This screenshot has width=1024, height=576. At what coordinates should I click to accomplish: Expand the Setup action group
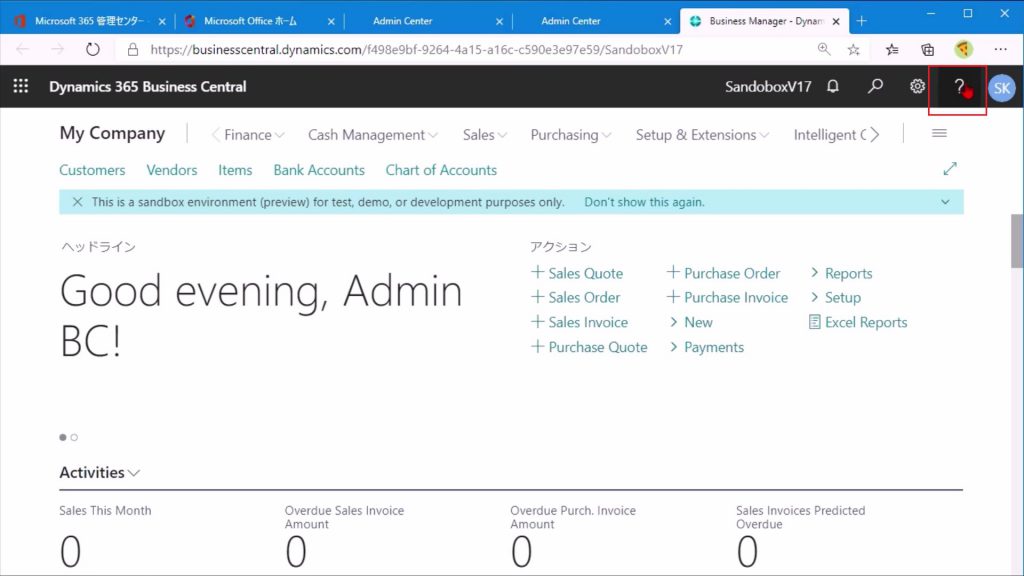point(835,297)
